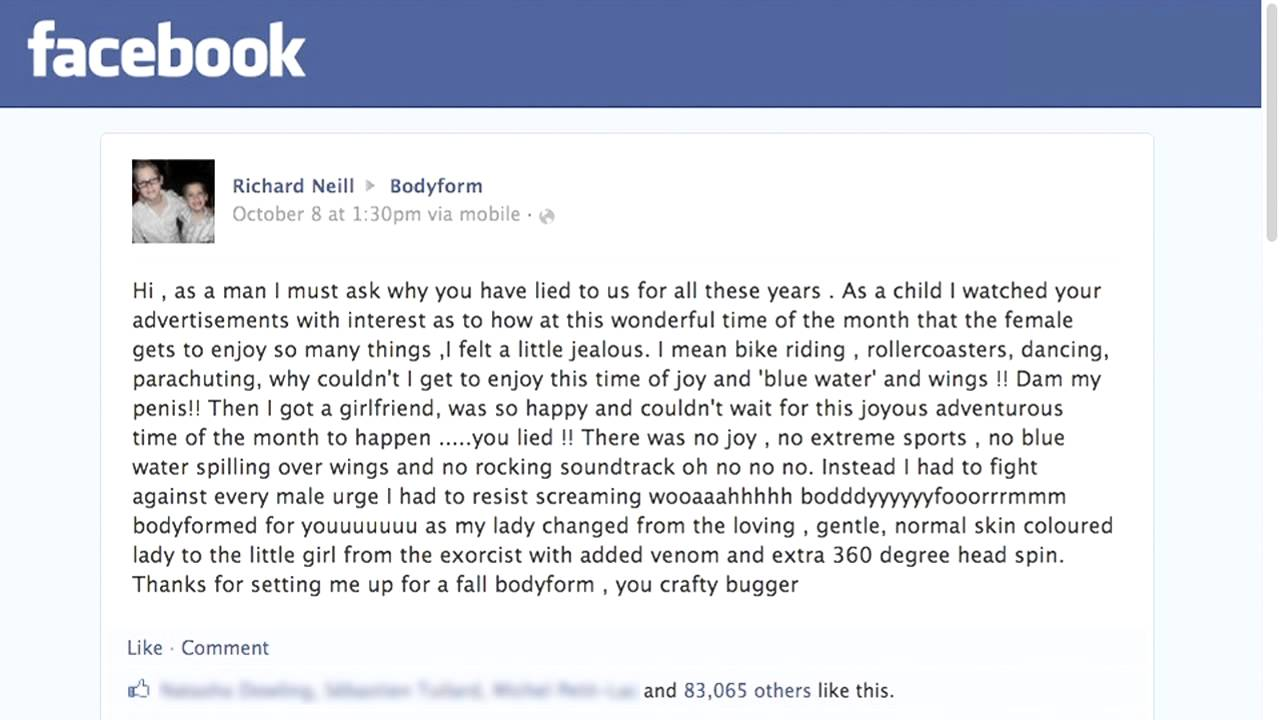Click the "mobile" link in post header
The height and width of the screenshot is (720, 1280).
click(x=489, y=214)
